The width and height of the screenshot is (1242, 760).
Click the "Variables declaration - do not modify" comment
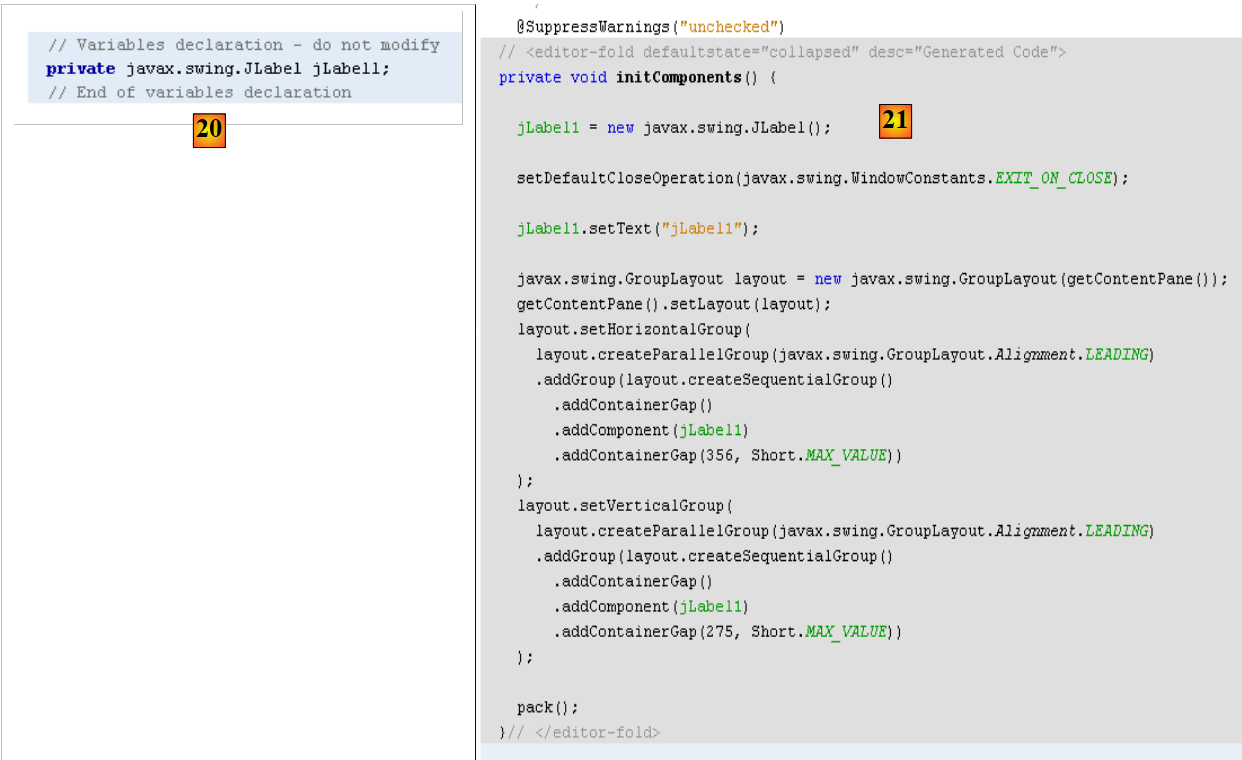pyautogui.click(x=243, y=45)
